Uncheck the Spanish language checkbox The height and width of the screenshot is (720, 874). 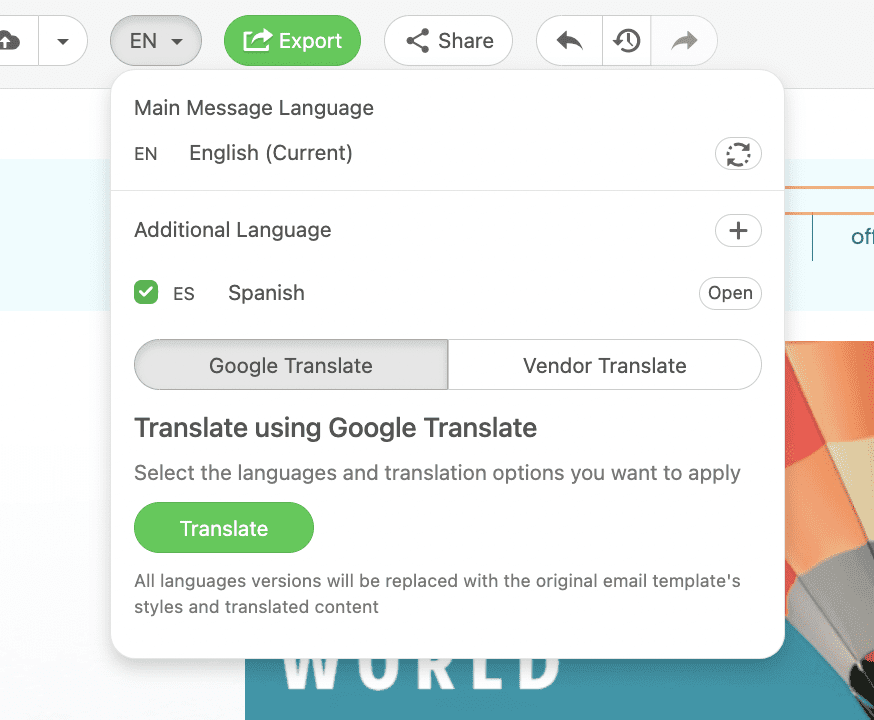[x=146, y=292]
